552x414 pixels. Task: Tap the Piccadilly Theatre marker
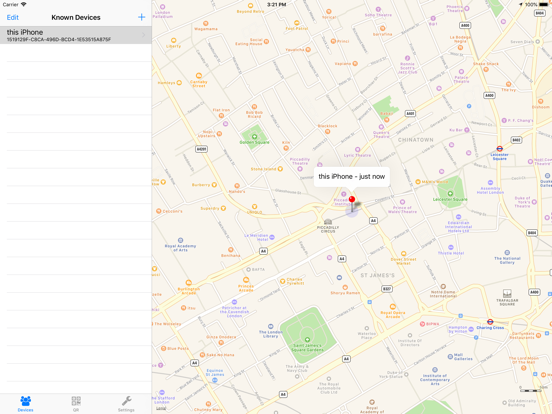tap(300, 169)
